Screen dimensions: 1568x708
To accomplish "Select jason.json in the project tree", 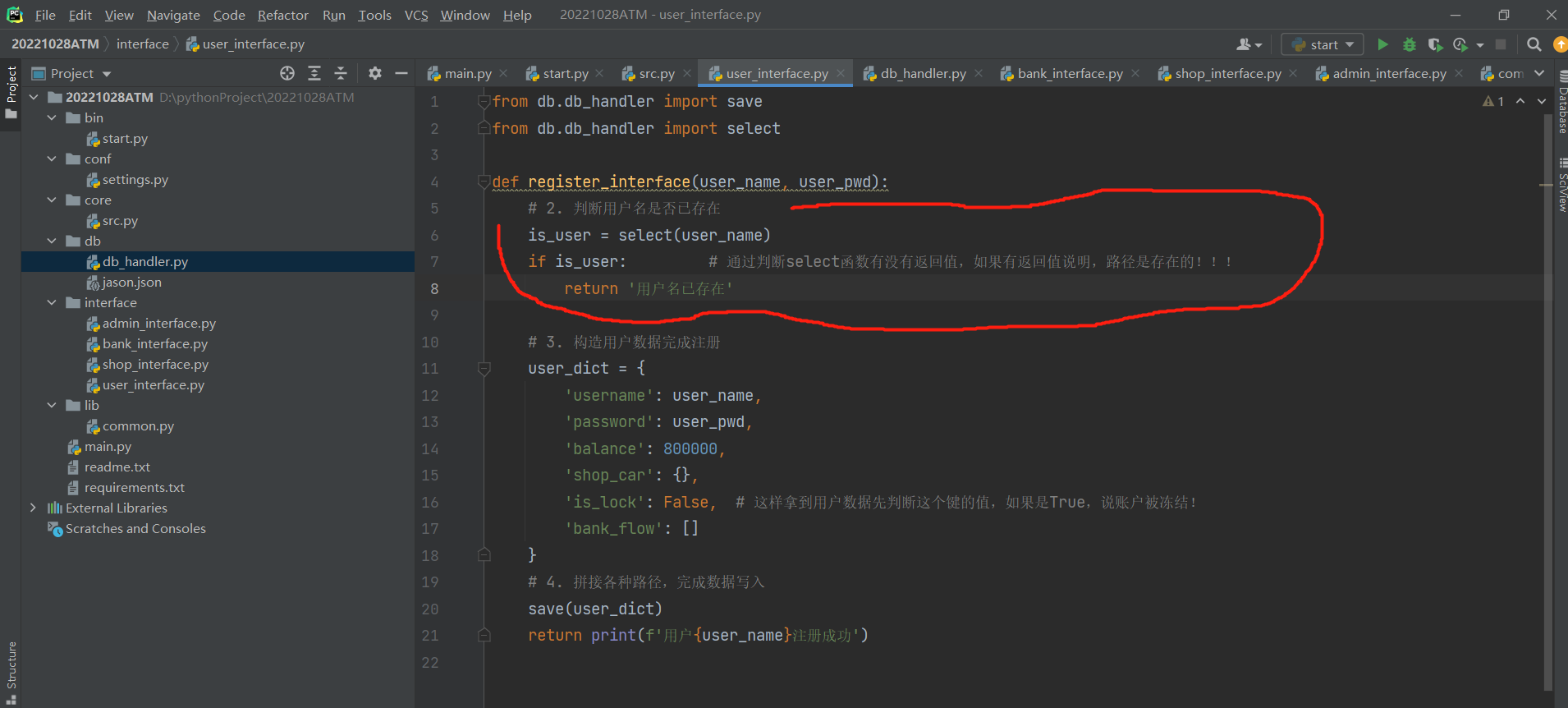I will point(131,282).
